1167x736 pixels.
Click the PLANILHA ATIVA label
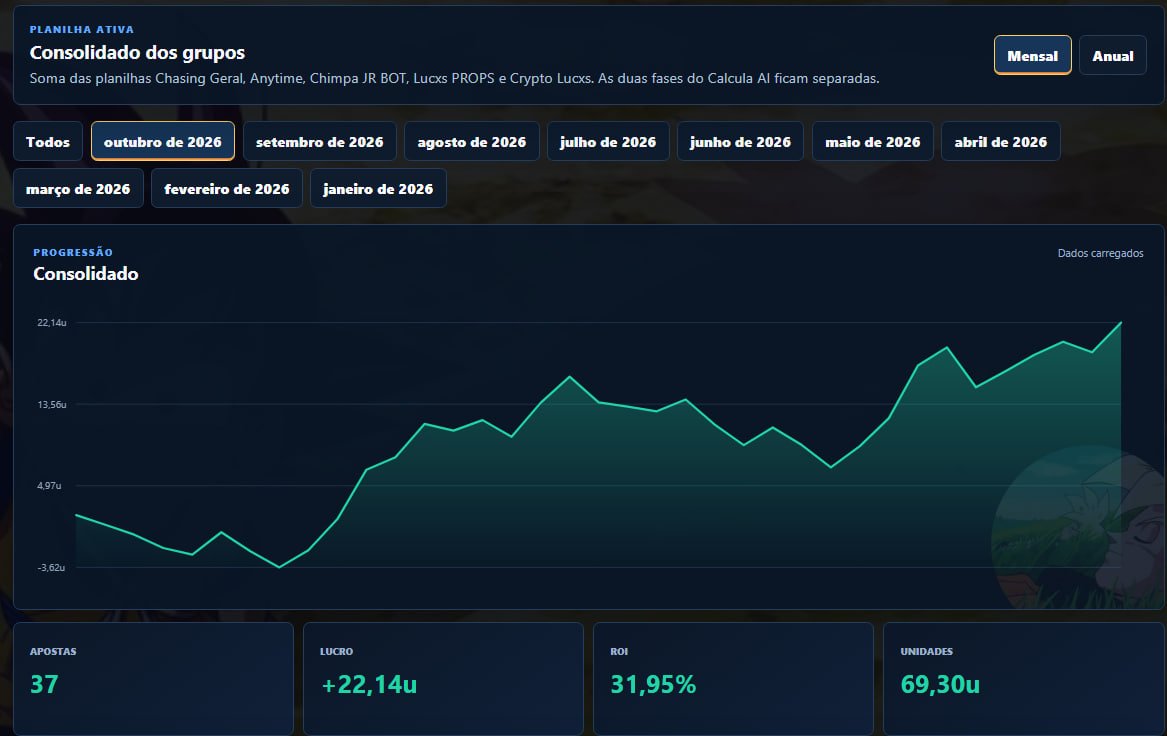pyautogui.click(x=82, y=30)
